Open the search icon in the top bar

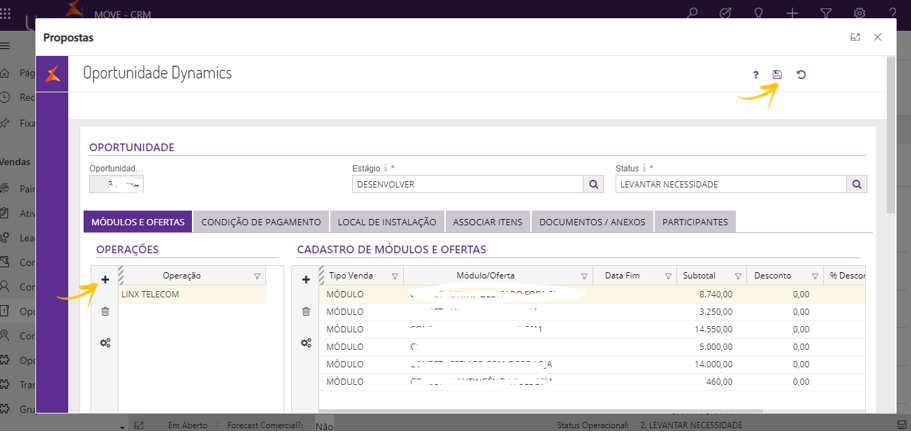pos(693,12)
